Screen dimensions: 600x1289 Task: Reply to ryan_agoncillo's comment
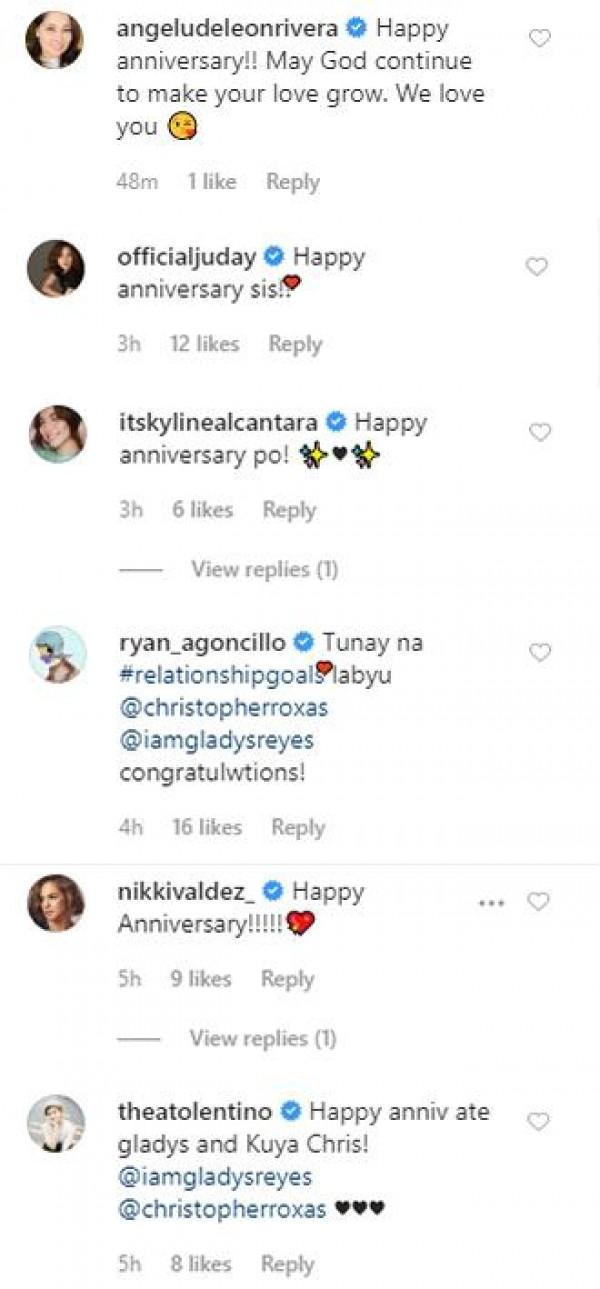click(x=298, y=828)
